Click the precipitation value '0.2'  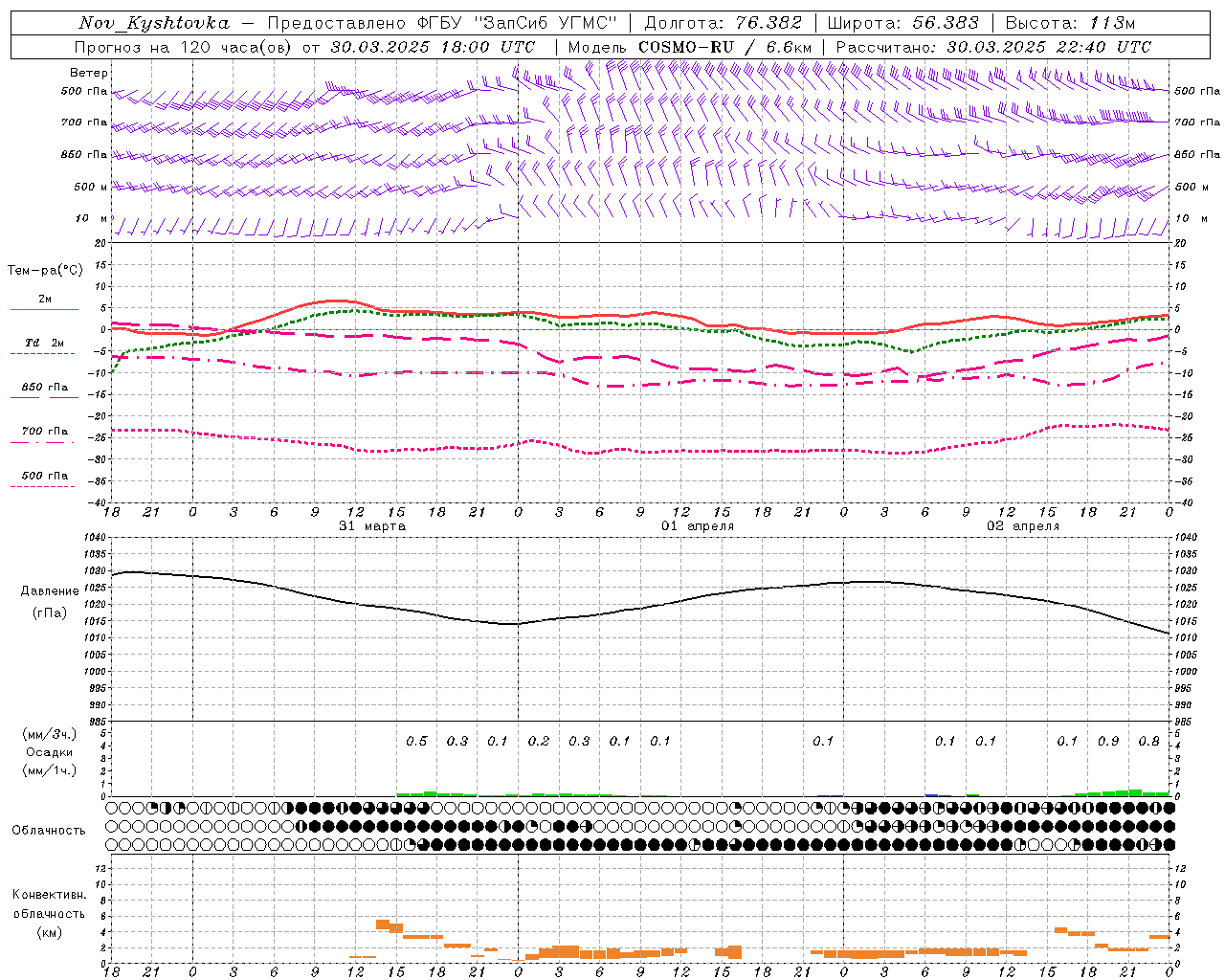[539, 742]
